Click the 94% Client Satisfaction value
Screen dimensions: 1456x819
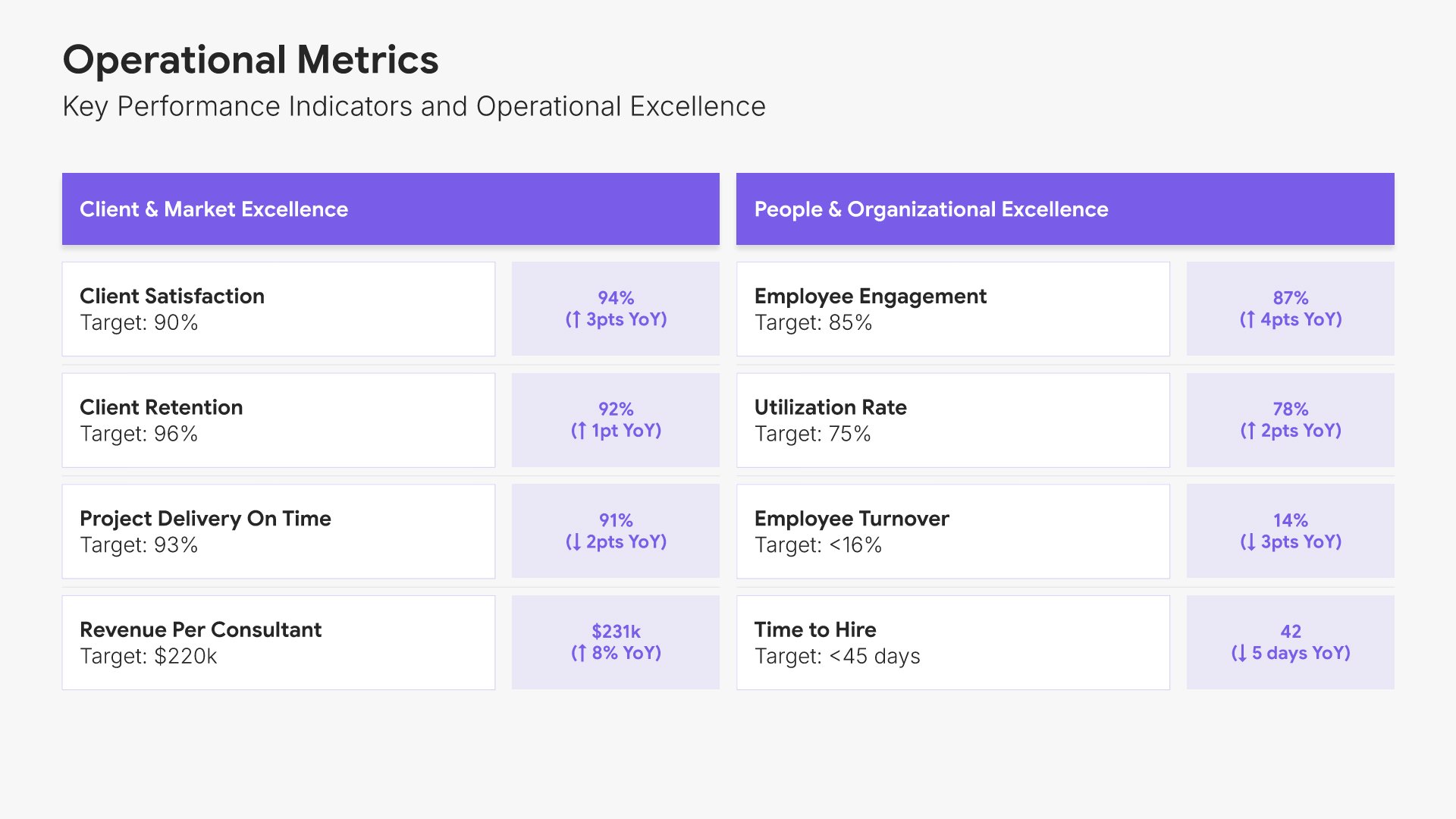coord(616,309)
